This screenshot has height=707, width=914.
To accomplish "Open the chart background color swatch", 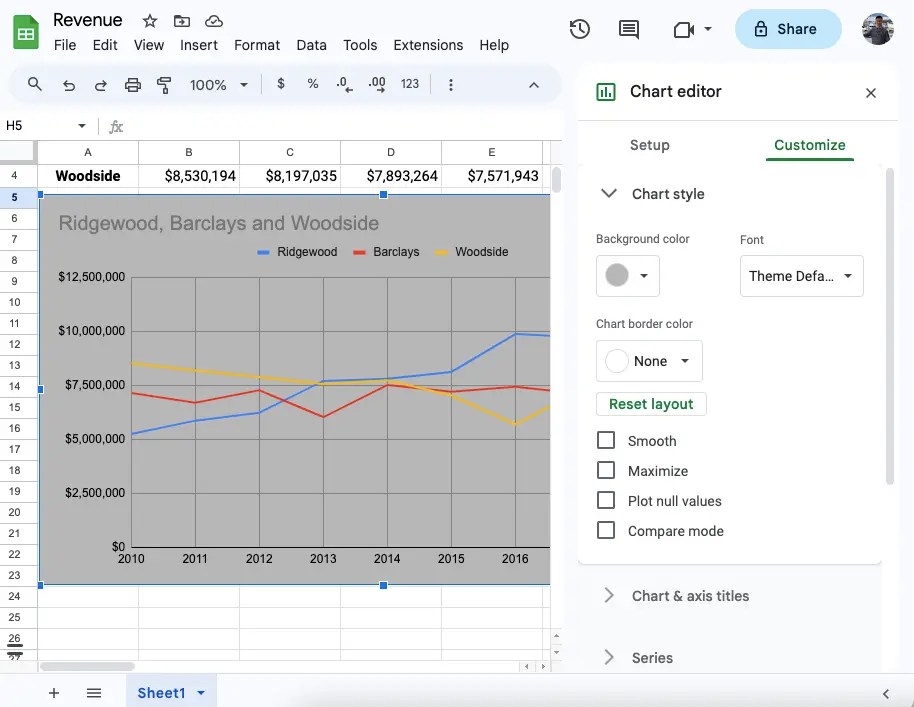I will pyautogui.click(x=627, y=274).
